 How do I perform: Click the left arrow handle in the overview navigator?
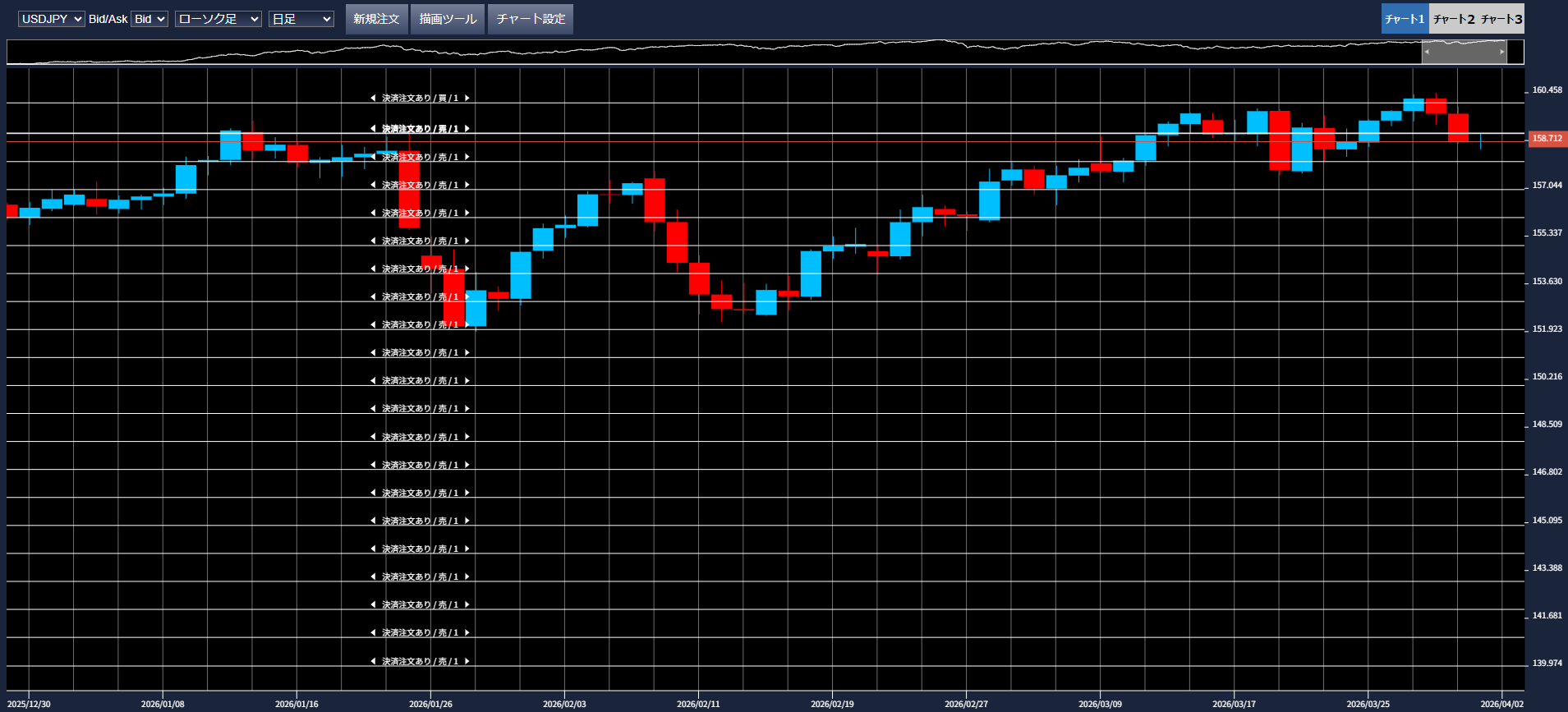[x=1427, y=52]
